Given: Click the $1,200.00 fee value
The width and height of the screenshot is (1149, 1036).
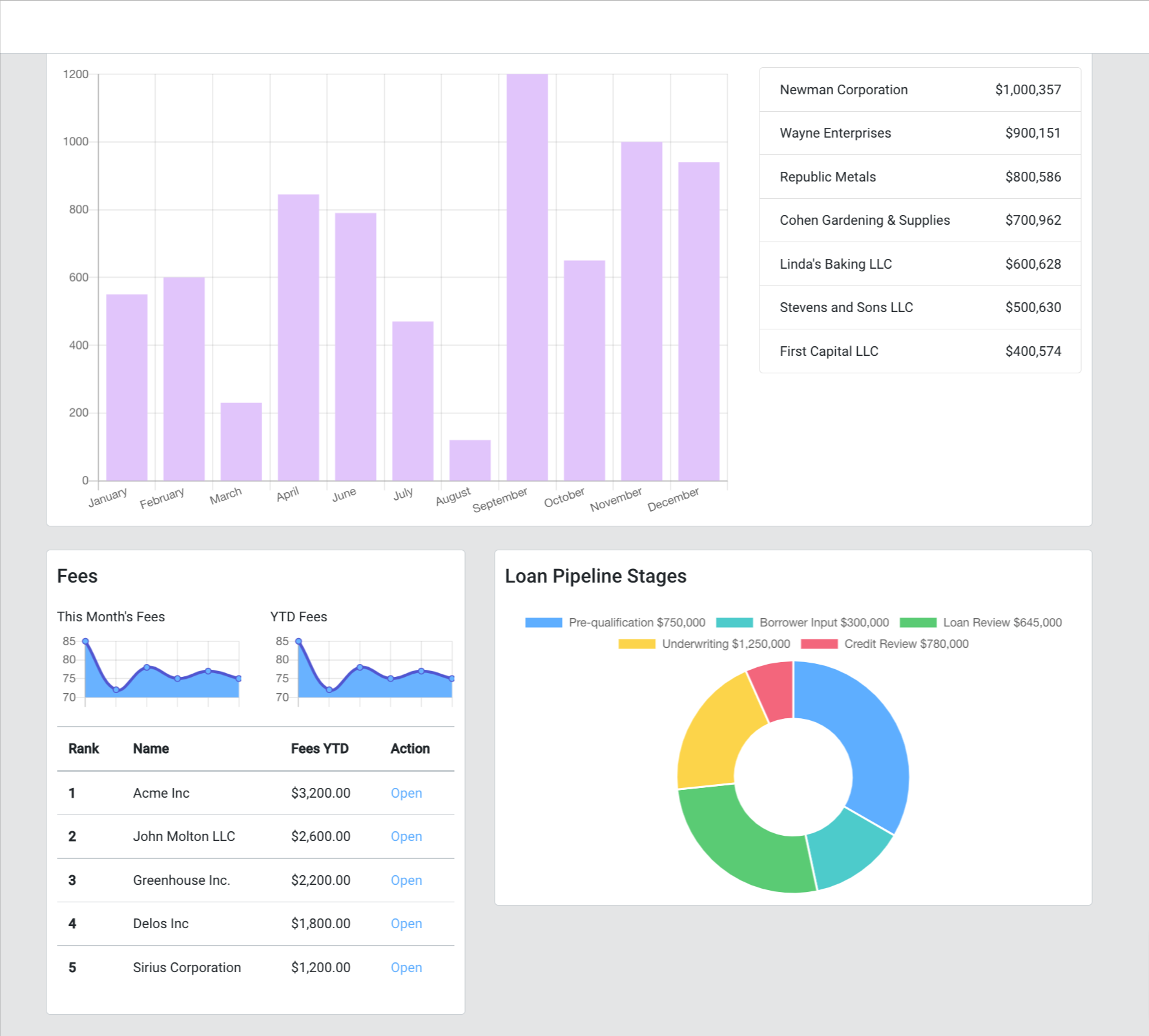Looking at the screenshot, I should click(x=320, y=968).
